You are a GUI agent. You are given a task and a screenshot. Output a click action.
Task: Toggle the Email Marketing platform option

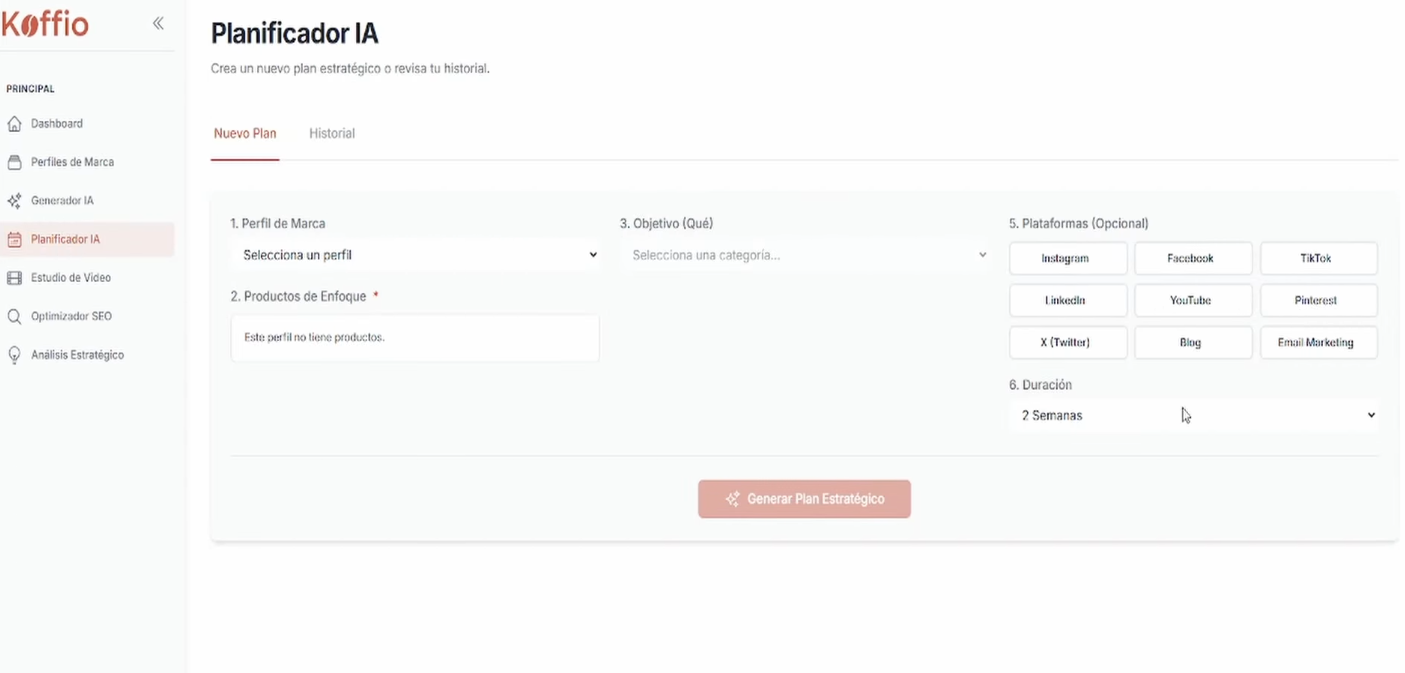pyautogui.click(x=1318, y=342)
